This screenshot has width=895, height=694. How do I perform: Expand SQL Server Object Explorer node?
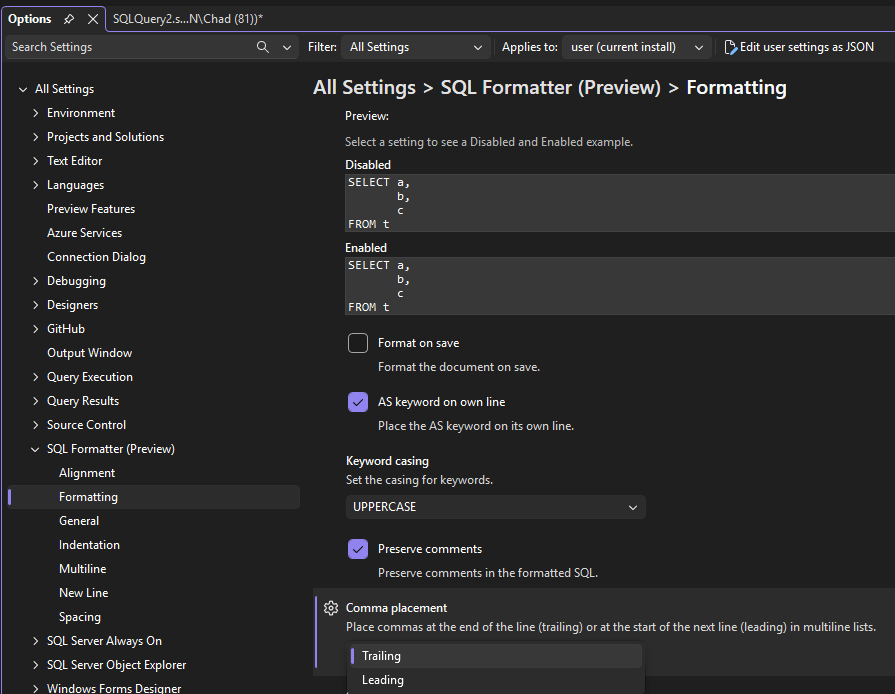tap(35, 665)
